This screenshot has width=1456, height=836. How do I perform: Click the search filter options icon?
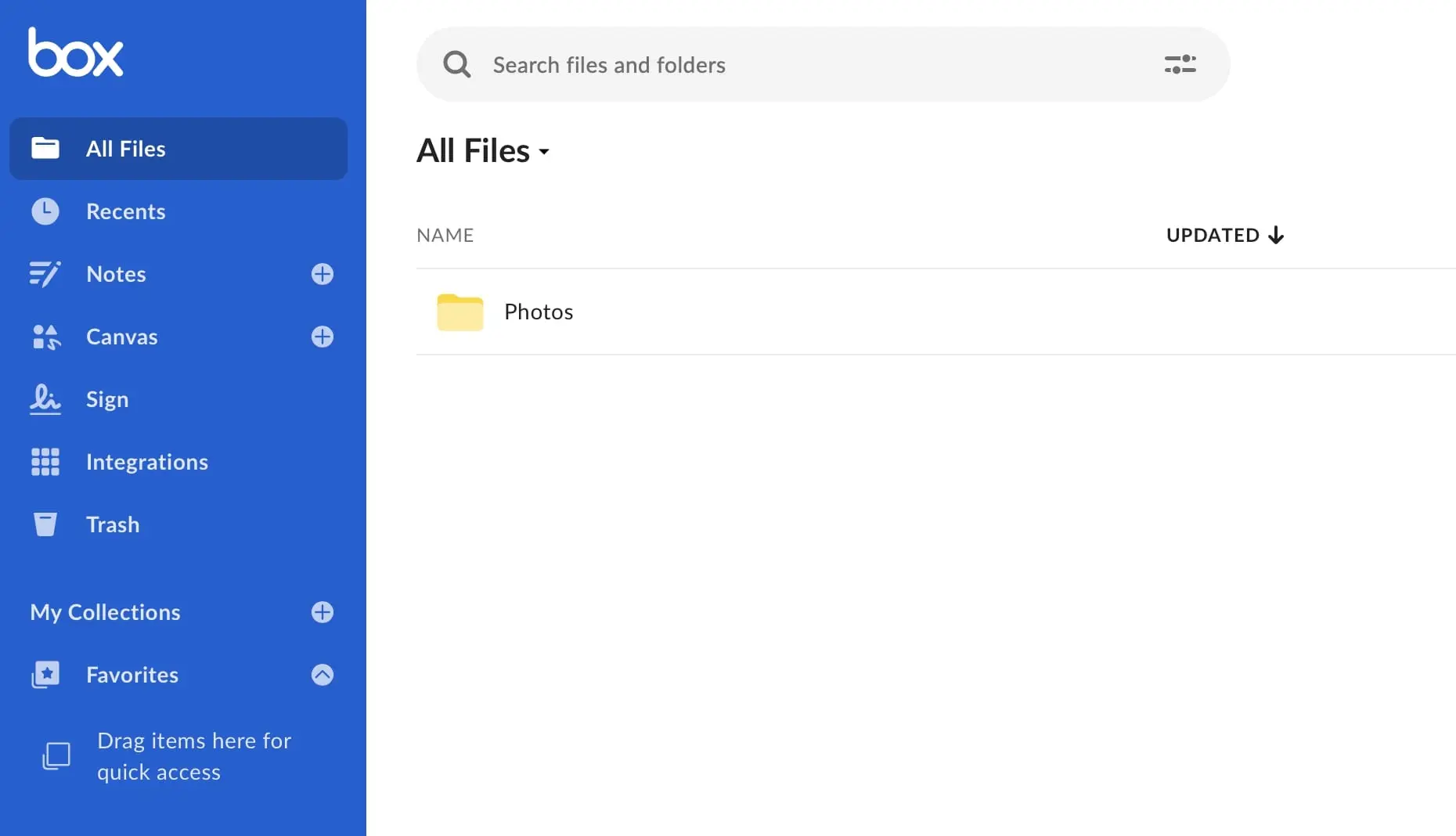pos(1180,64)
